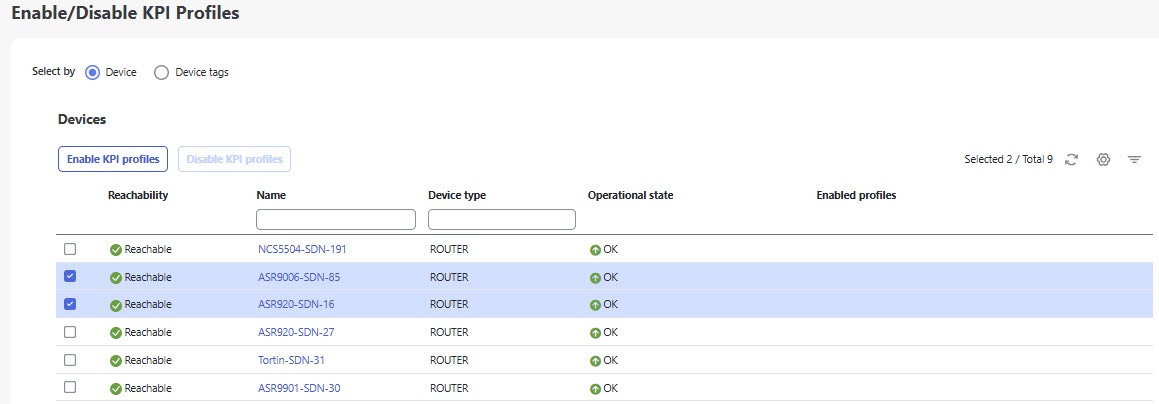Image resolution: width=1159 pixels, height=404 pixels.
Task: Check the NCS5504-SDN-191 row checkbox
Action: (70, 249)
